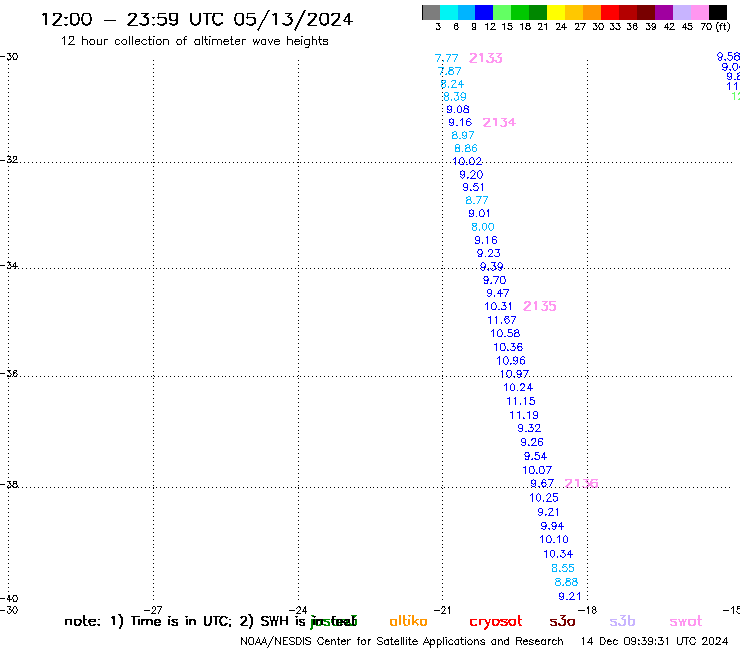Choose the bright red swatch in the color scale
Viewport: 740px width, 650px height.
coord(610,12)
